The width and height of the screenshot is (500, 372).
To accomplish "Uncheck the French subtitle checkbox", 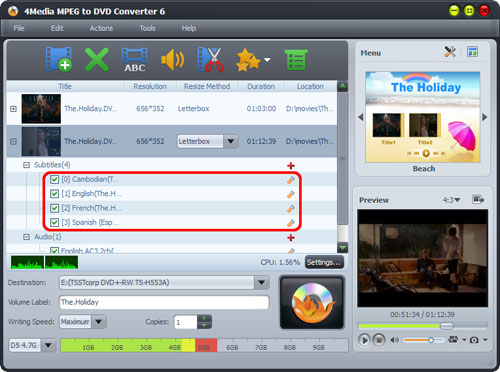I will tap(54, 208).
